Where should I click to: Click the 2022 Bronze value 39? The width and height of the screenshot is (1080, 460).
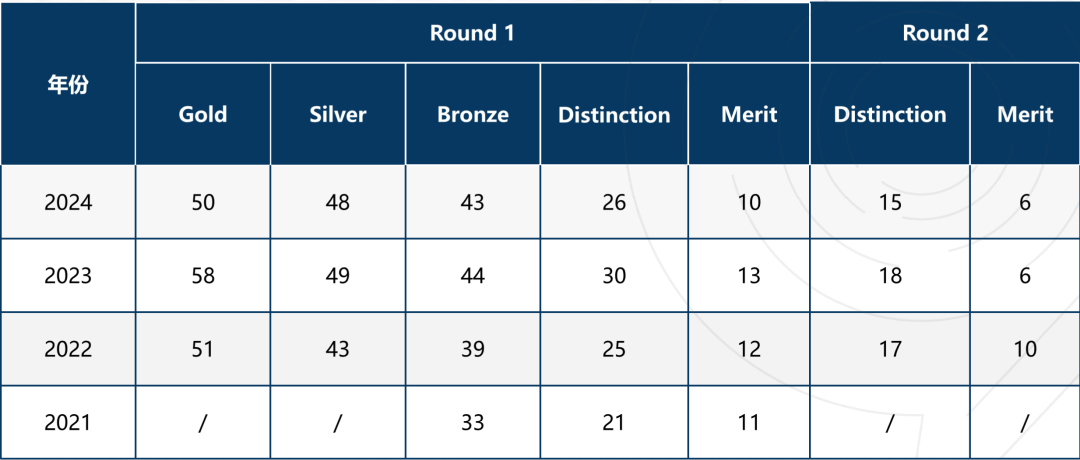click(472, 348)
